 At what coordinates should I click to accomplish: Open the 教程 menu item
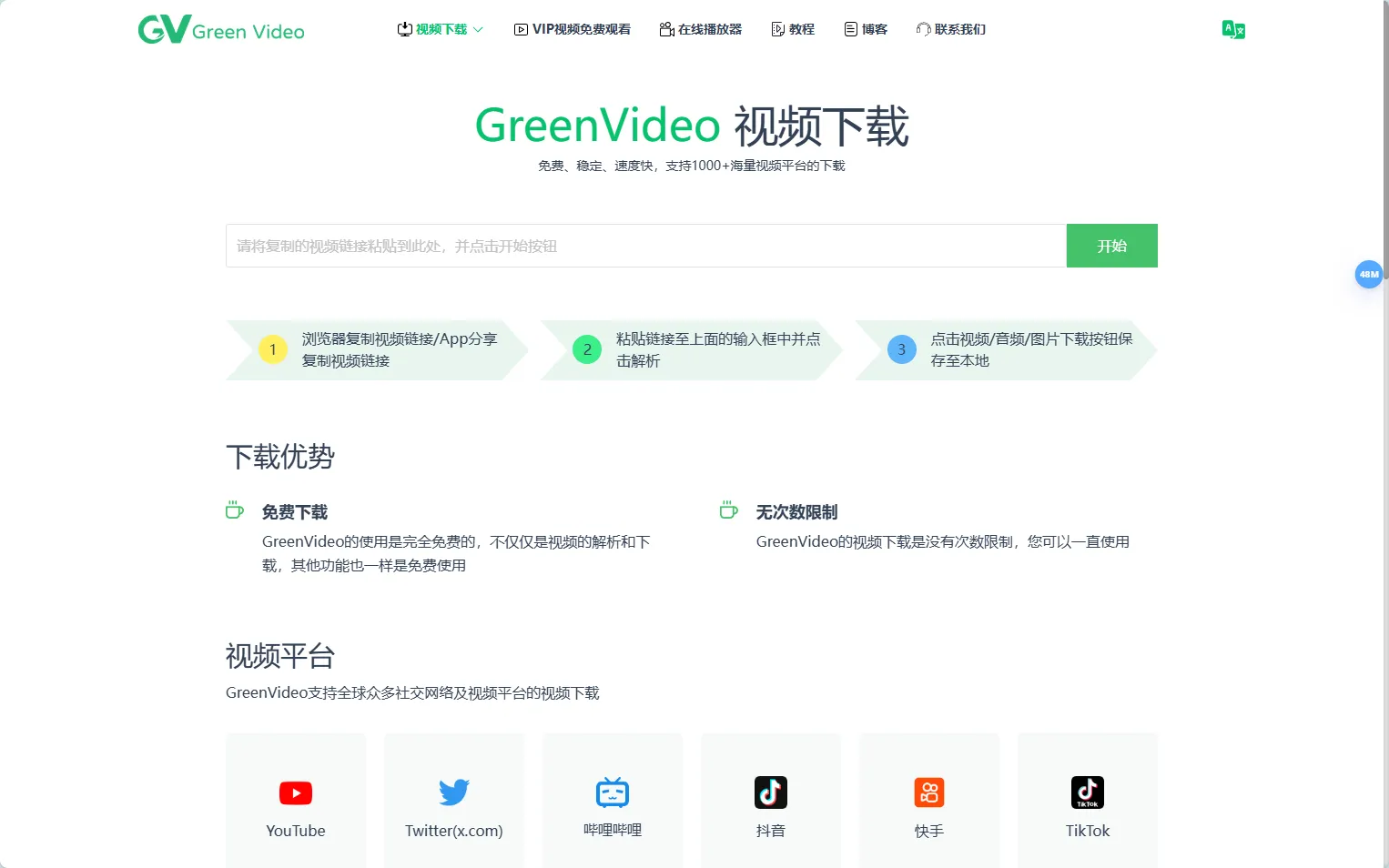click(x=802, y=29)
